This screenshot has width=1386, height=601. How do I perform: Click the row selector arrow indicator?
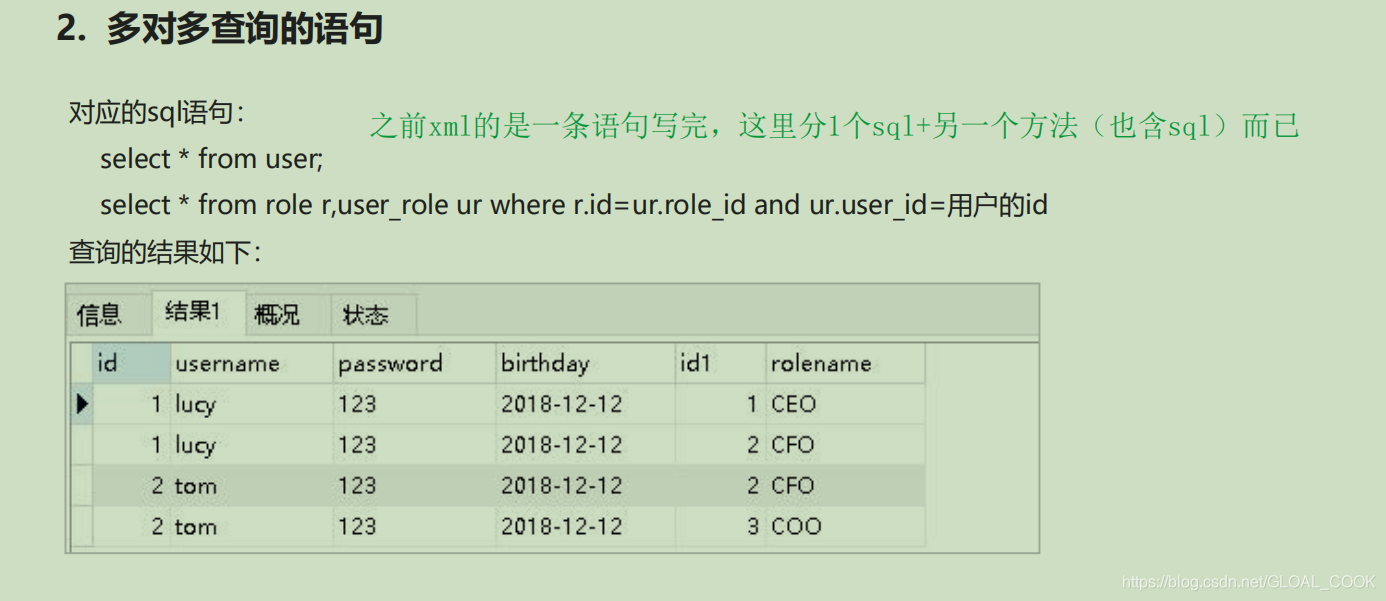[x=83, y=404]
